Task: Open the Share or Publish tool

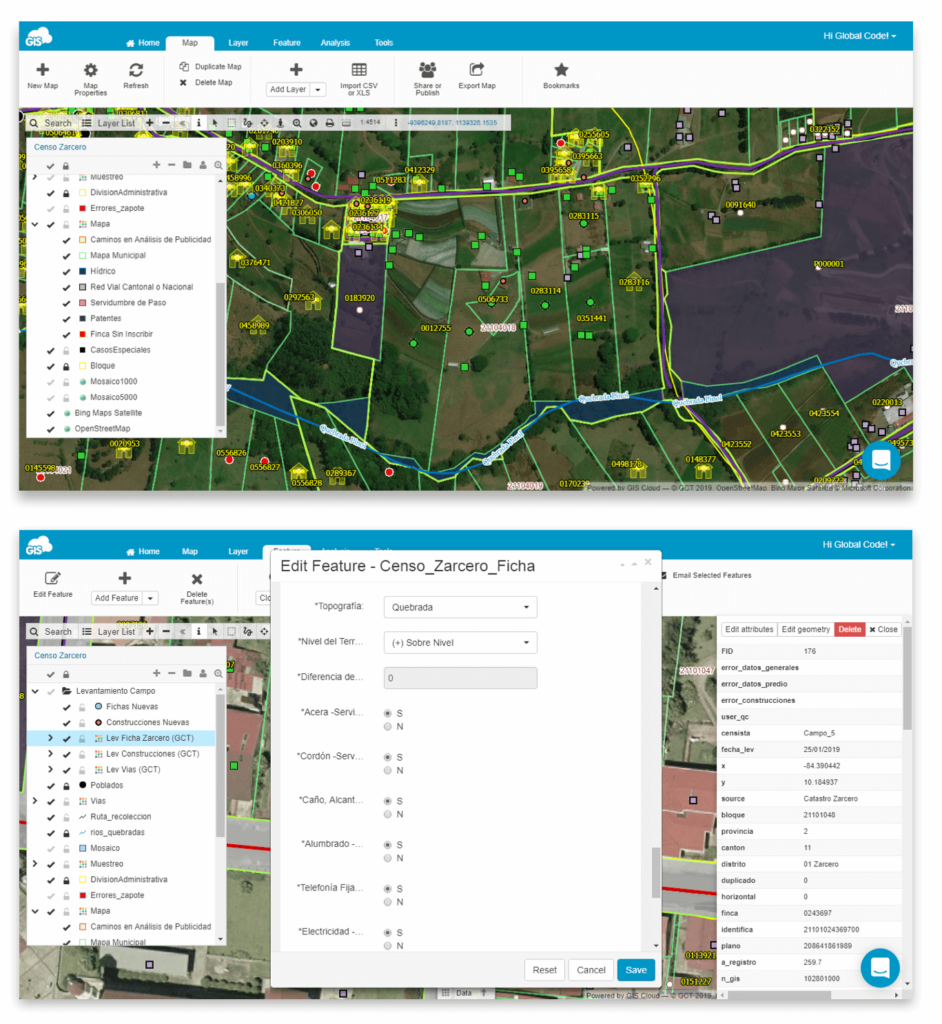Action: click(x=428, y=70)
